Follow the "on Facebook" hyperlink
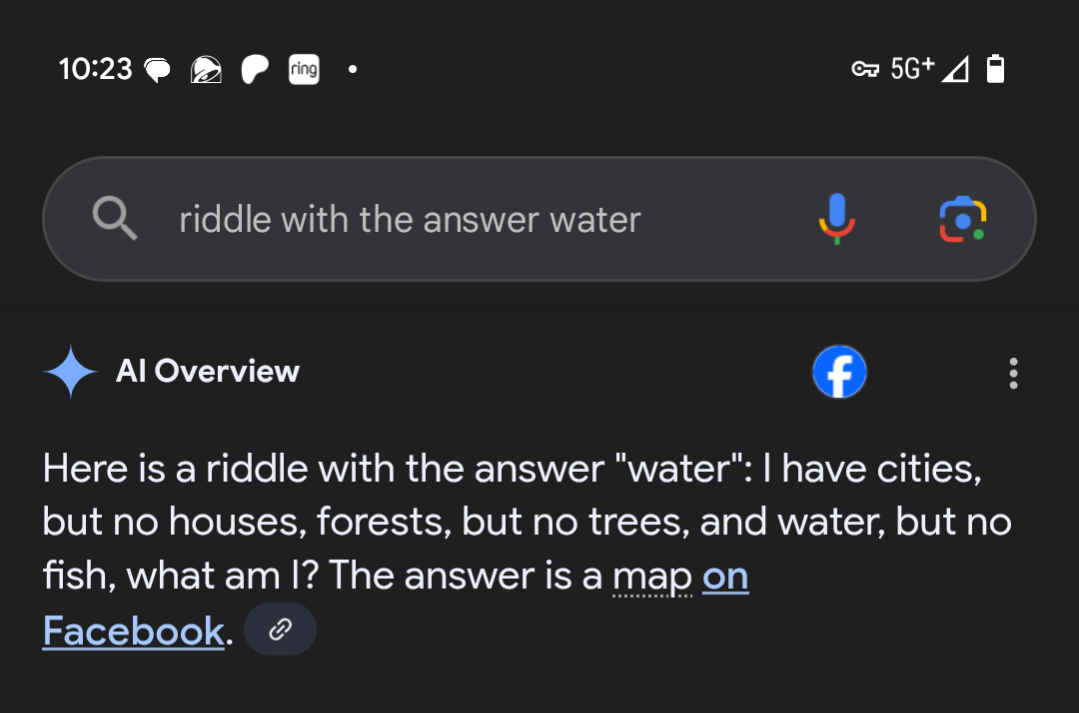Screen dimensions: 1079x713 (x=133, y=631)
